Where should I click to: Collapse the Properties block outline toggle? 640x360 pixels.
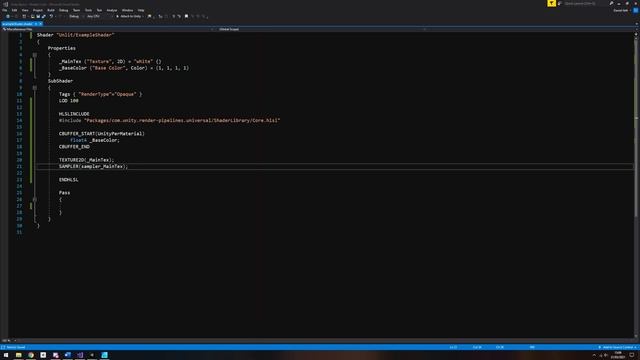tap(35, 55)
